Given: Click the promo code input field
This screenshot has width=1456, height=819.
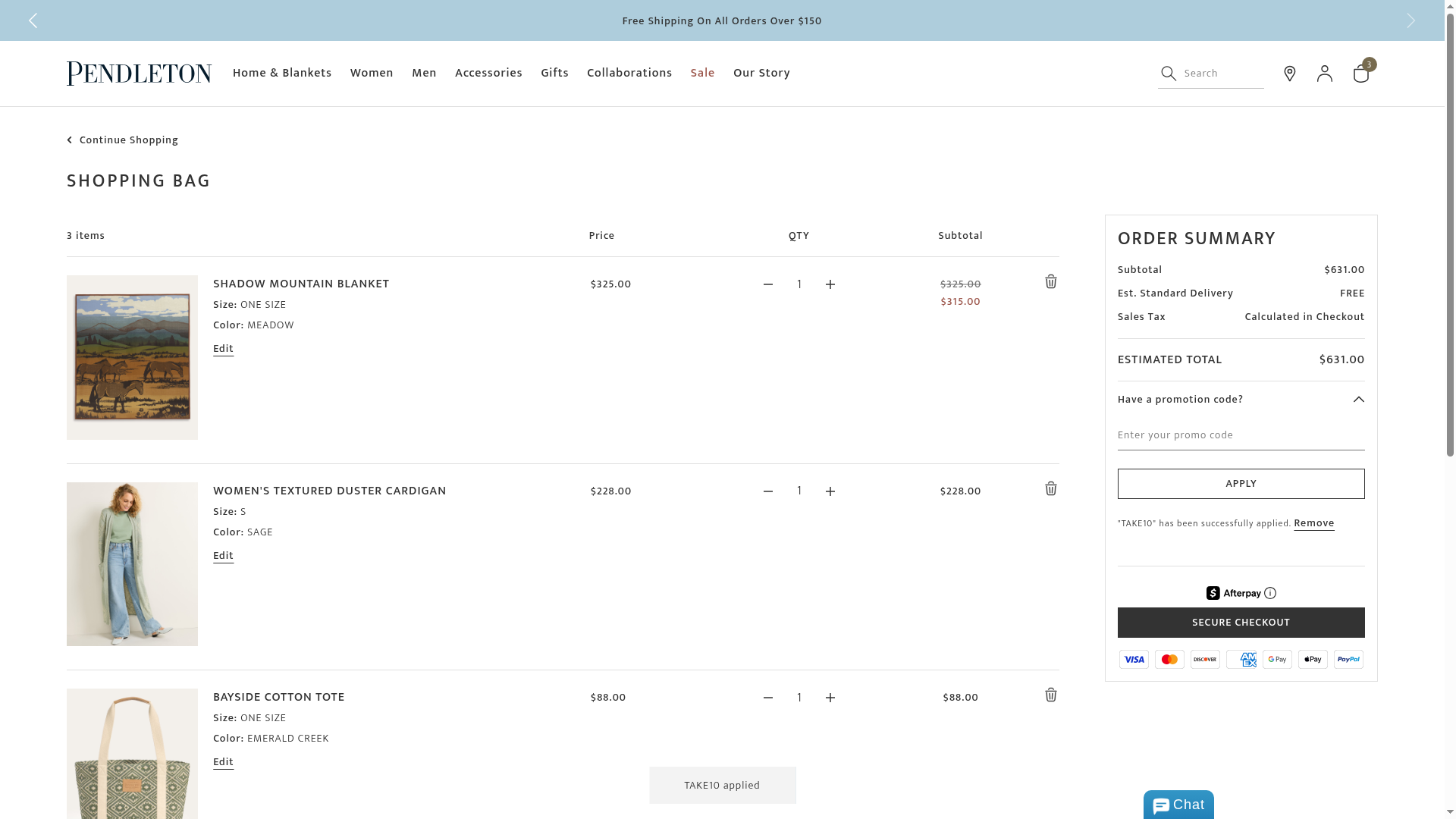Looking at the screenshot, I should pyautogui.click(x=1241, y=435).
